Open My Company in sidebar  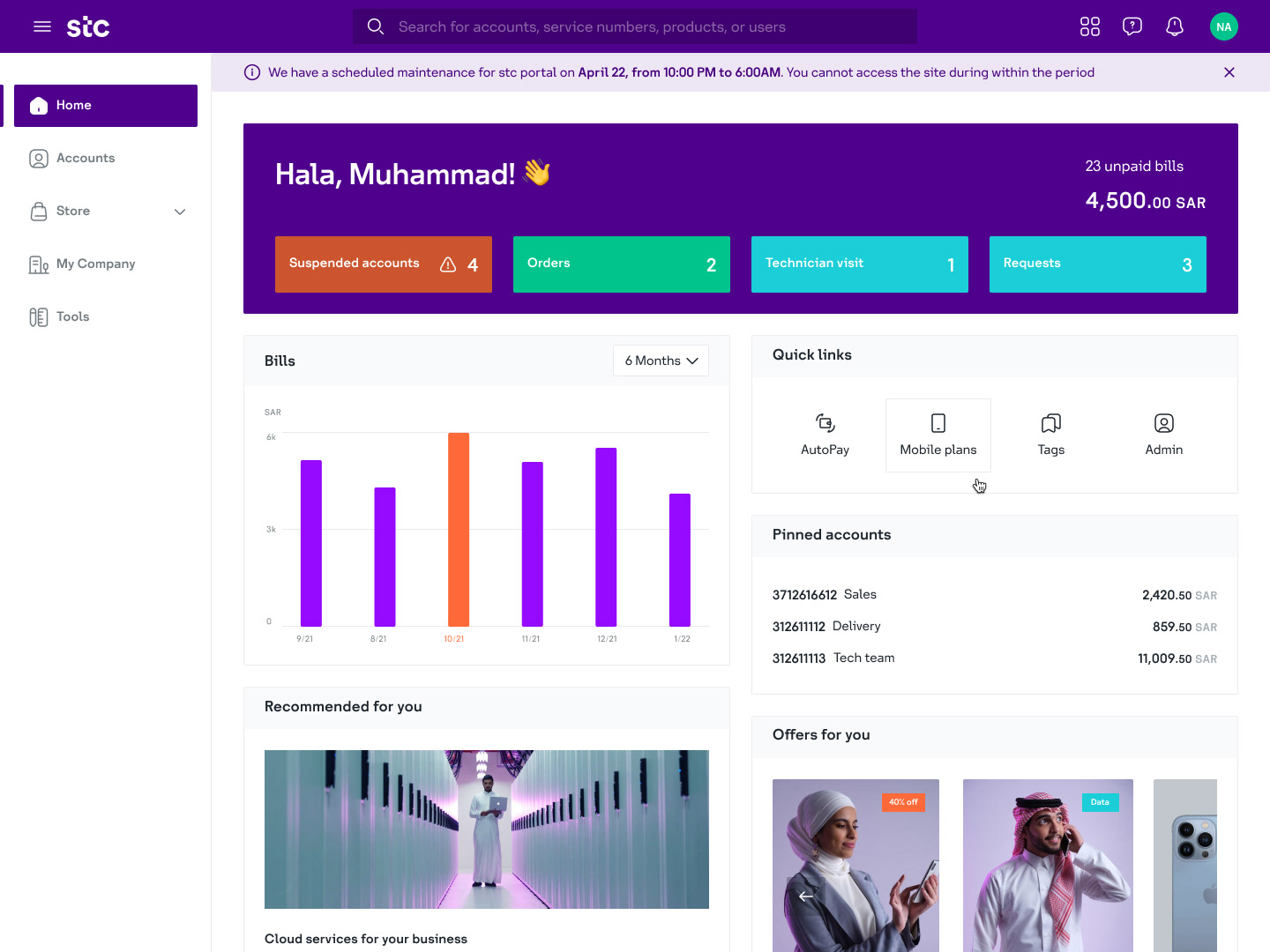(106, 264)
